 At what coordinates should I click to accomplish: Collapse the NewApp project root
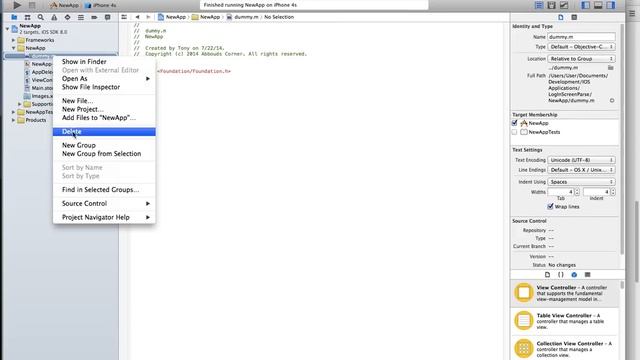[x=7, y=29]
